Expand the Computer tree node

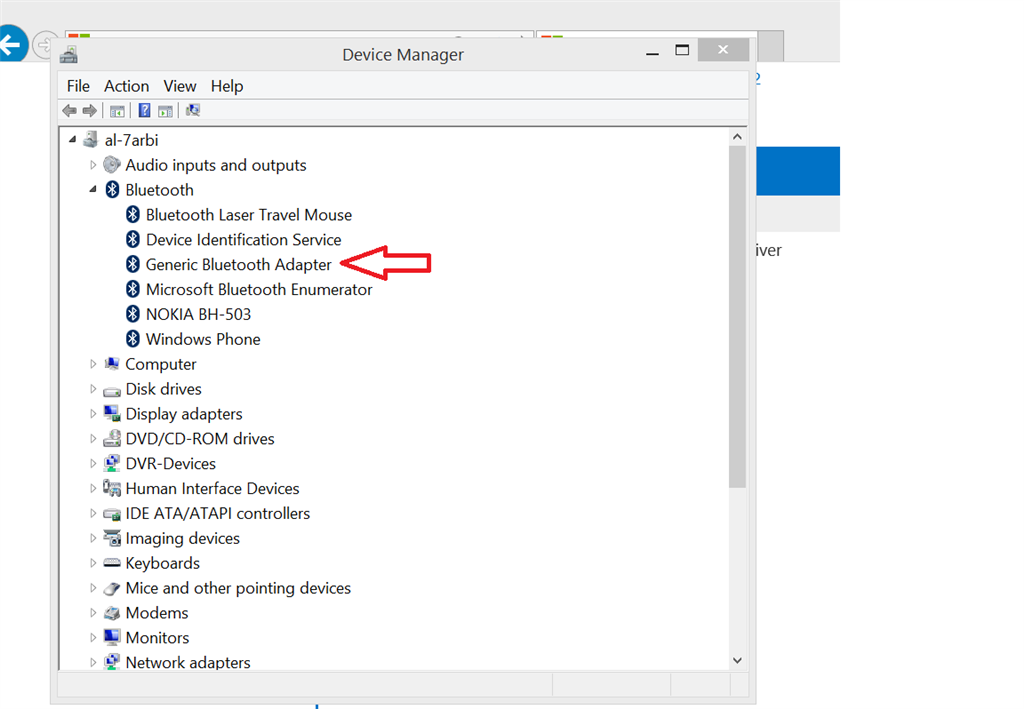pos(93,364)
